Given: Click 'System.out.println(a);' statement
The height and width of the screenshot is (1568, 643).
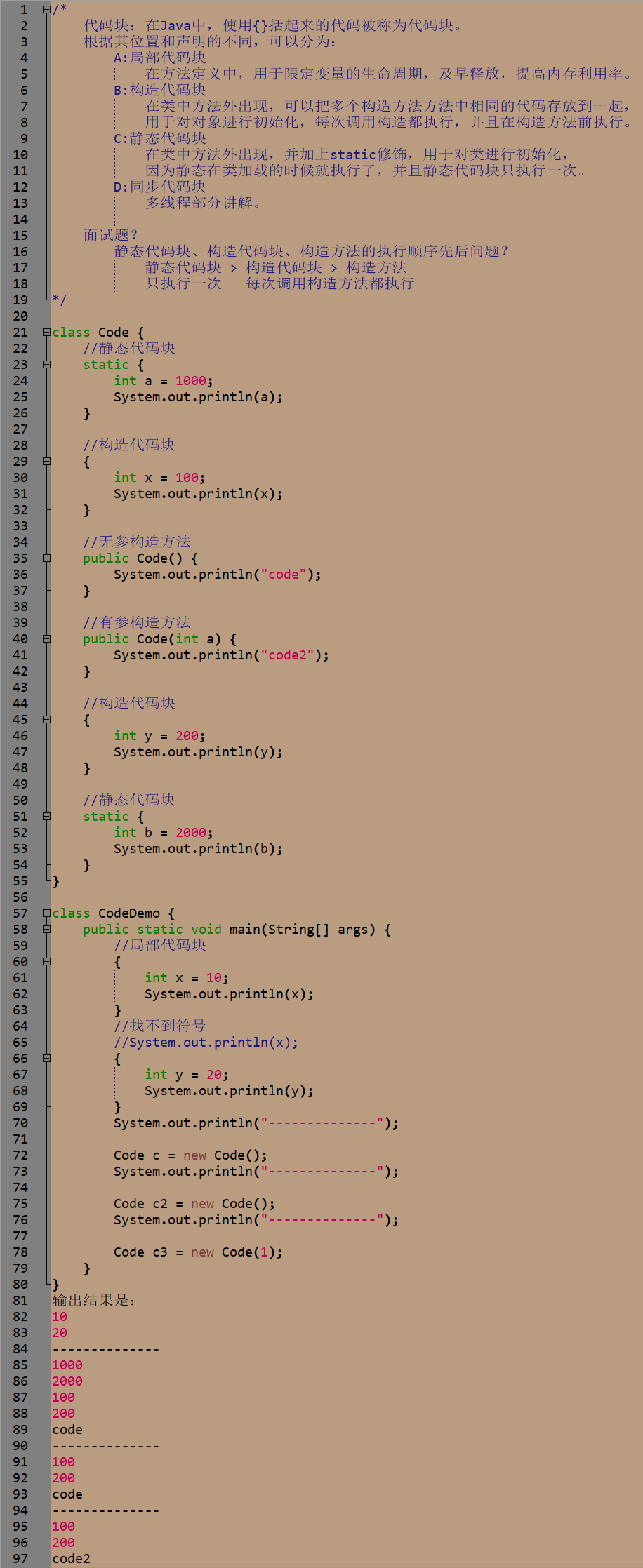Looking at the screenshot, I should pos(199,397).
